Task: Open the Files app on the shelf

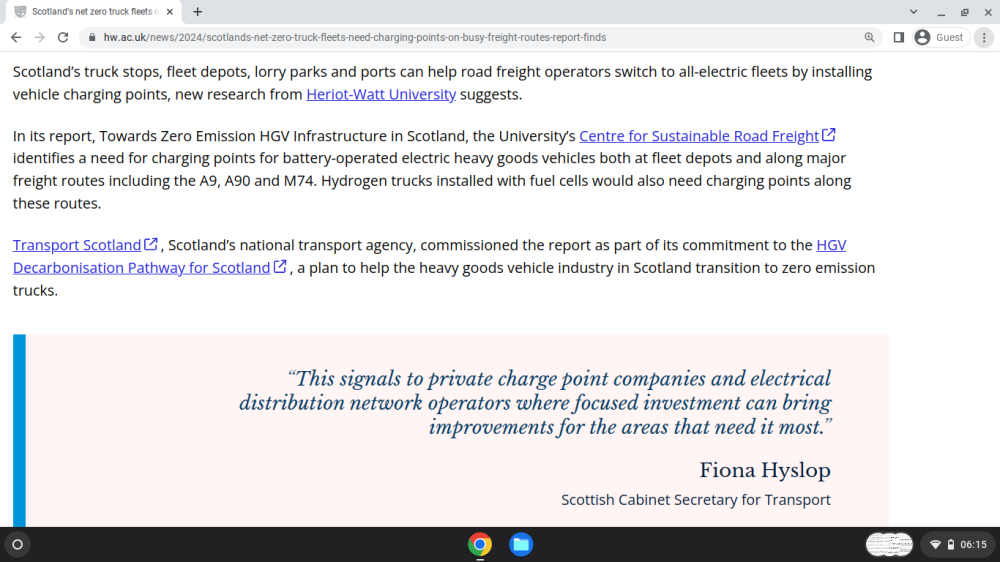Action: coord(521,545)
